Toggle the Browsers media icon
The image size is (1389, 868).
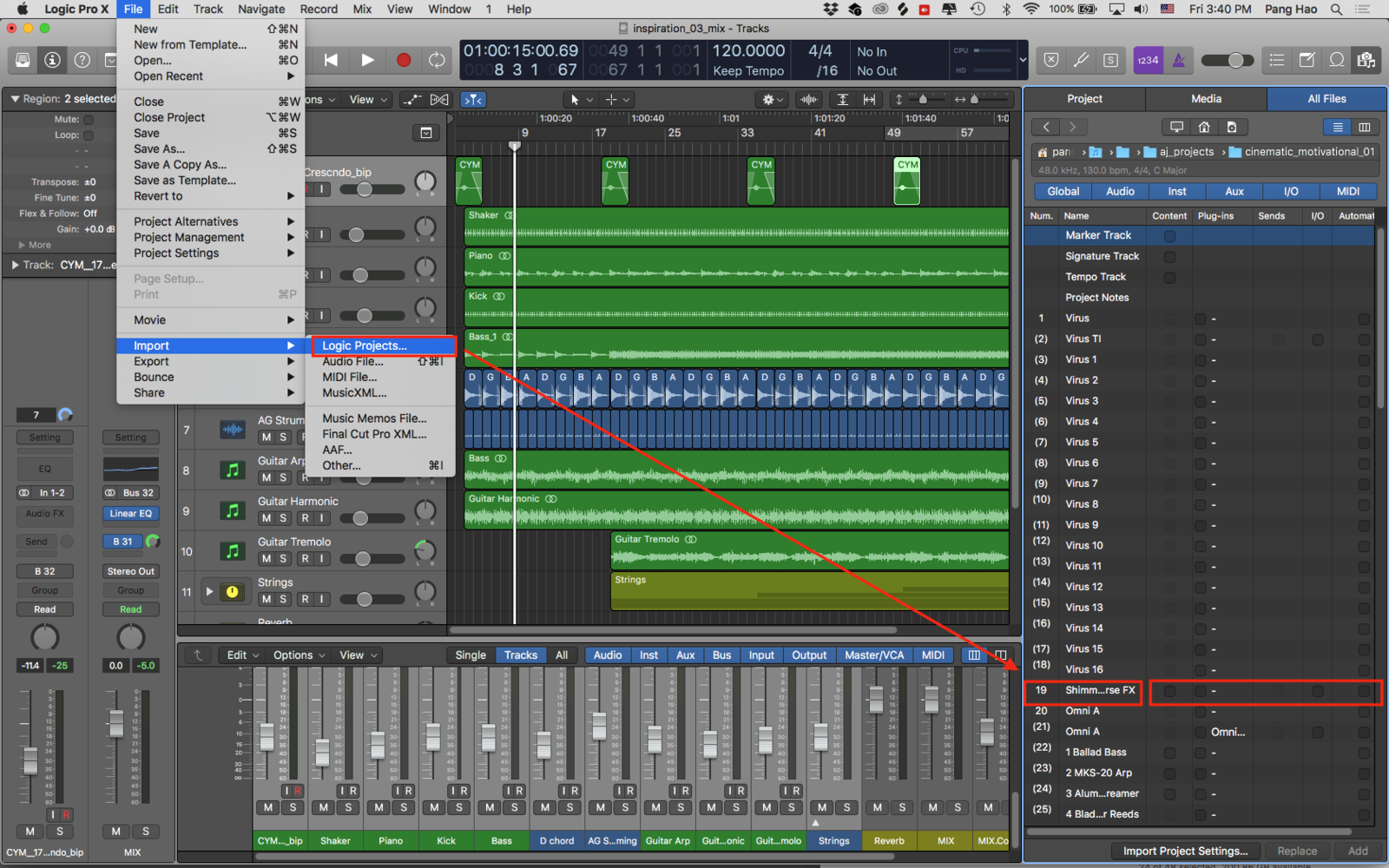1366,60
